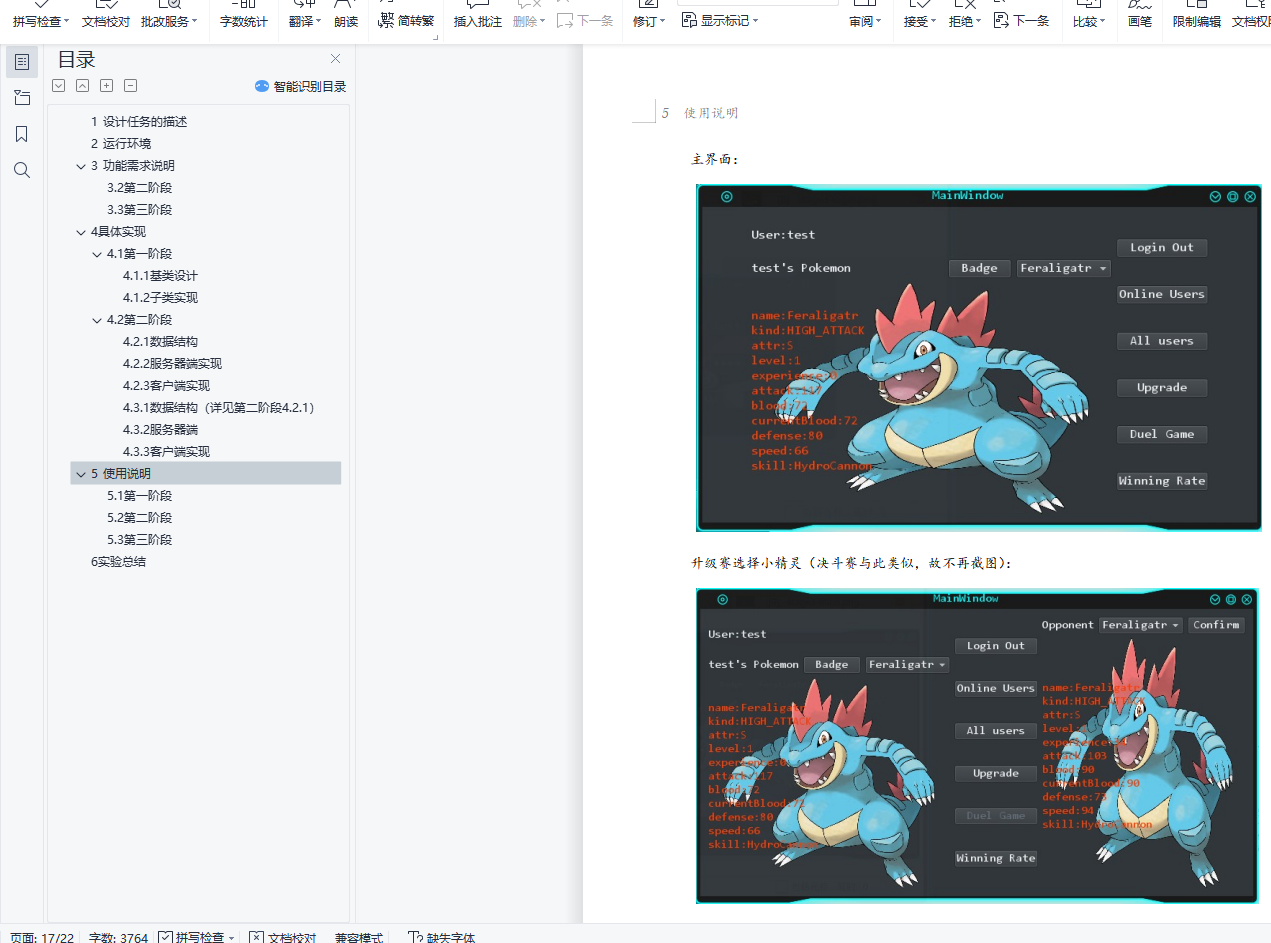
Task: Jump to '6实验总结' in outline
Action: [x=118, y=562]
